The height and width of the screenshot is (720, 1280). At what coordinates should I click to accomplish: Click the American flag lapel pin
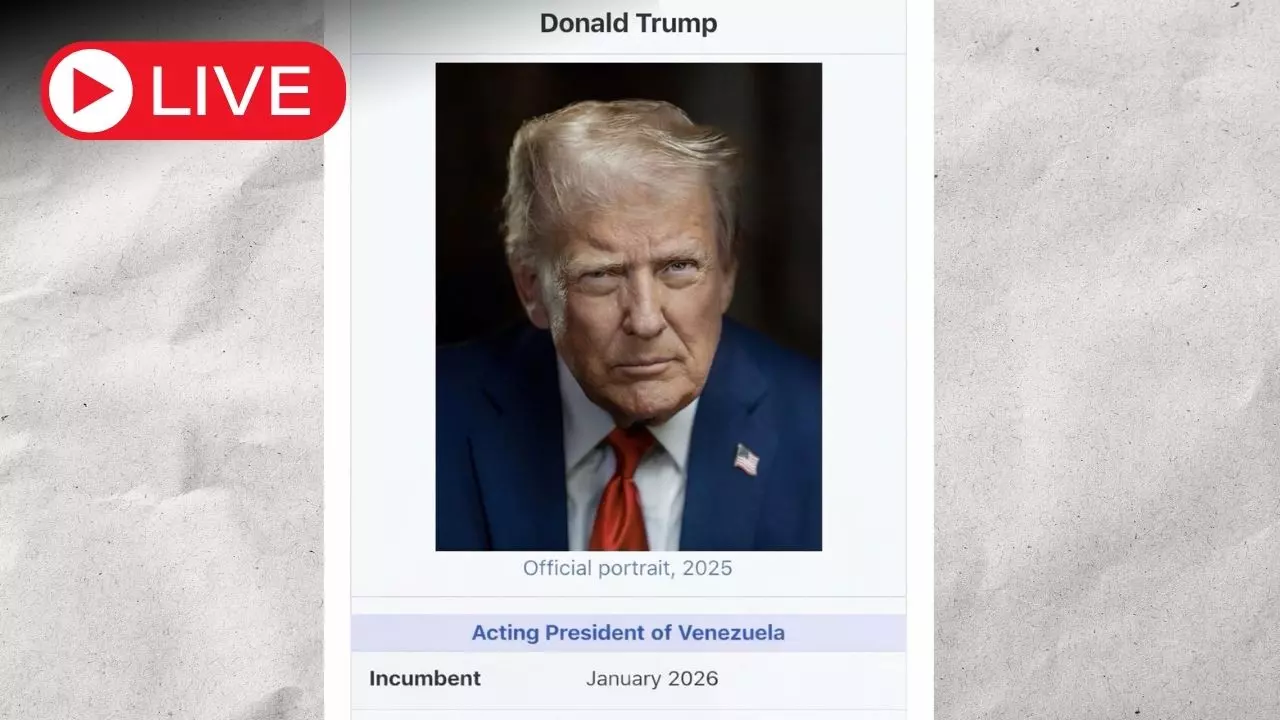[x=746, y=459]
